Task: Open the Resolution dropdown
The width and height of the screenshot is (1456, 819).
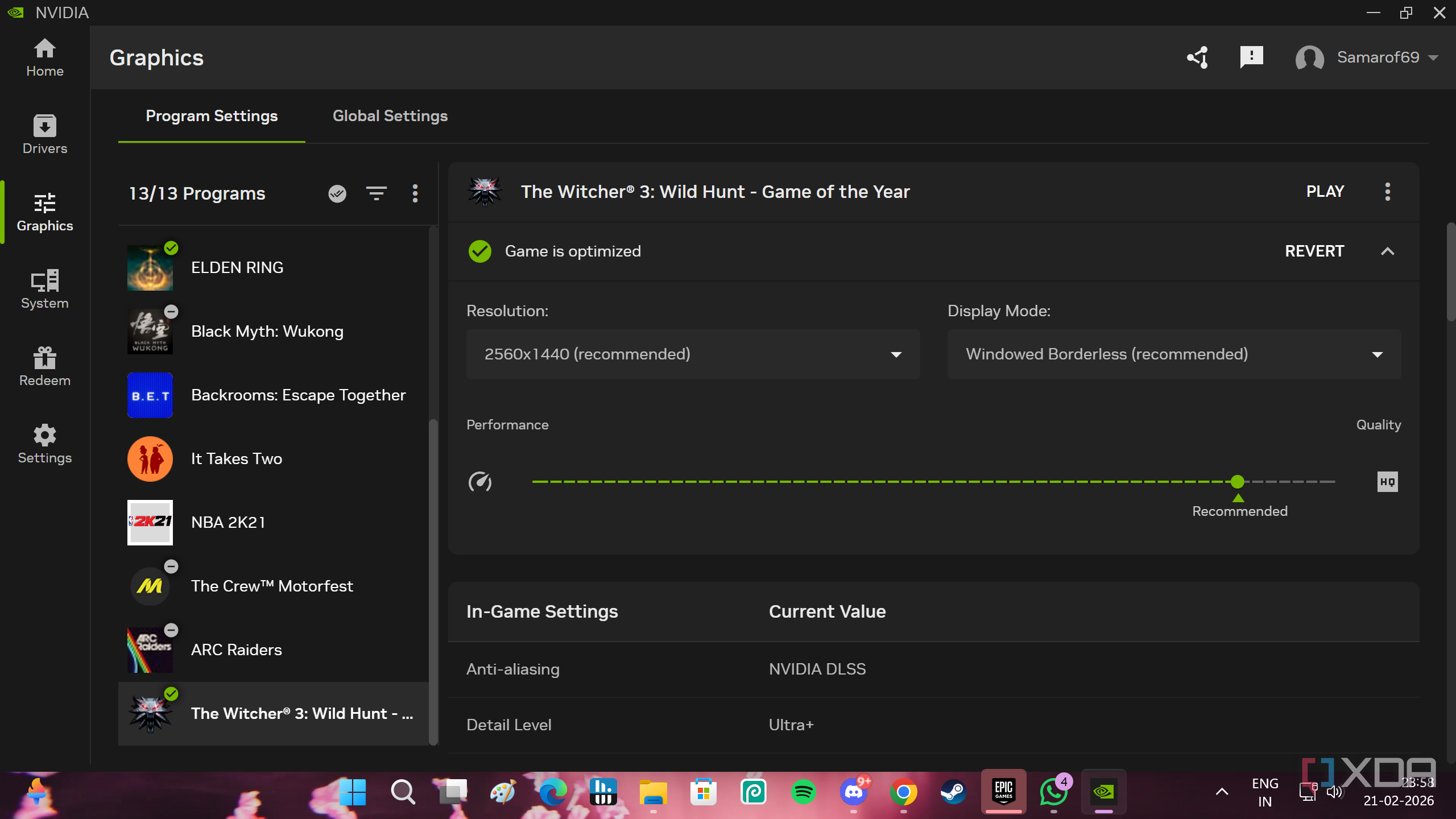Action: 693,354
